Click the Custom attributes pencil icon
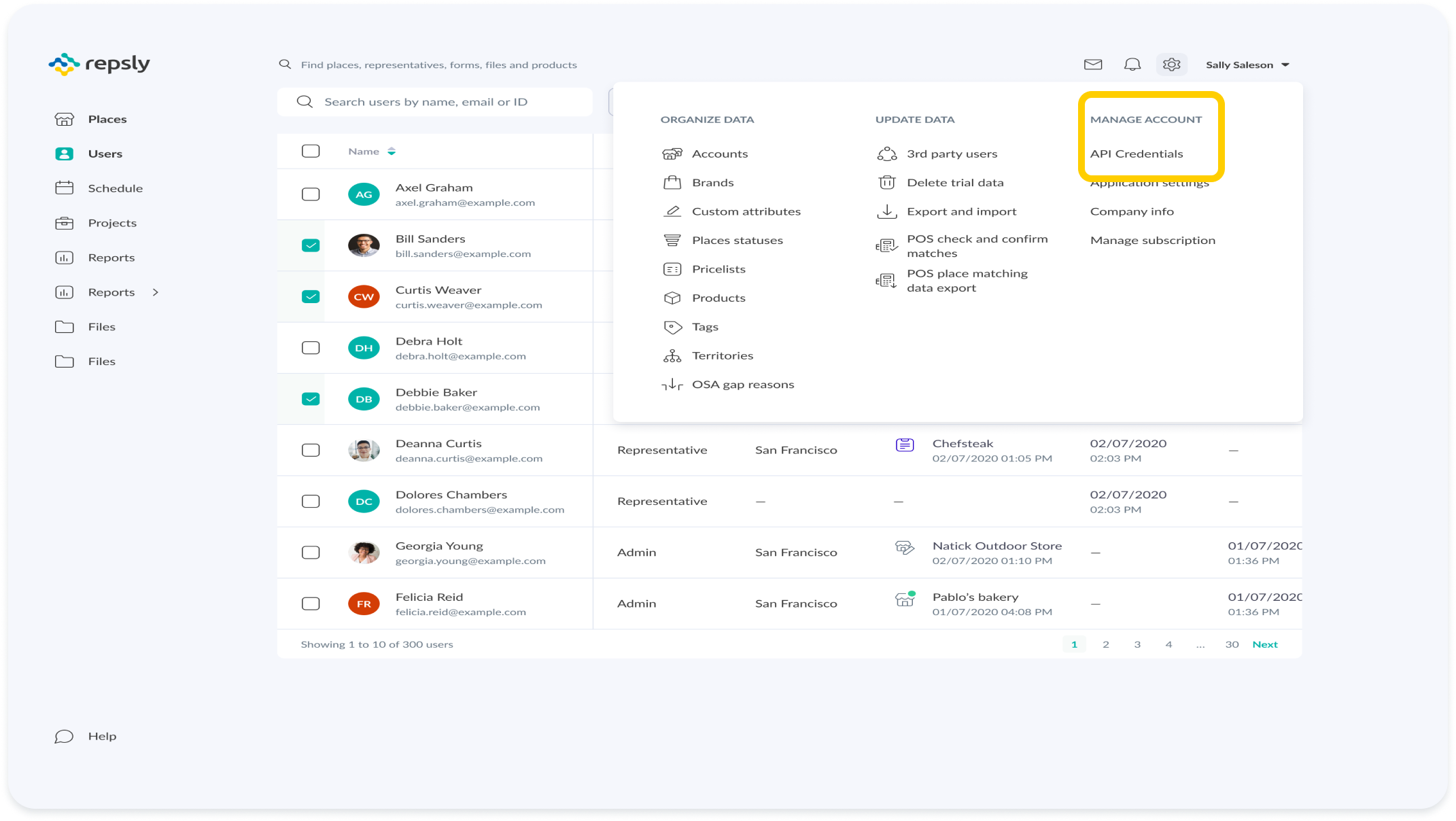 click(x=672, y=211)
